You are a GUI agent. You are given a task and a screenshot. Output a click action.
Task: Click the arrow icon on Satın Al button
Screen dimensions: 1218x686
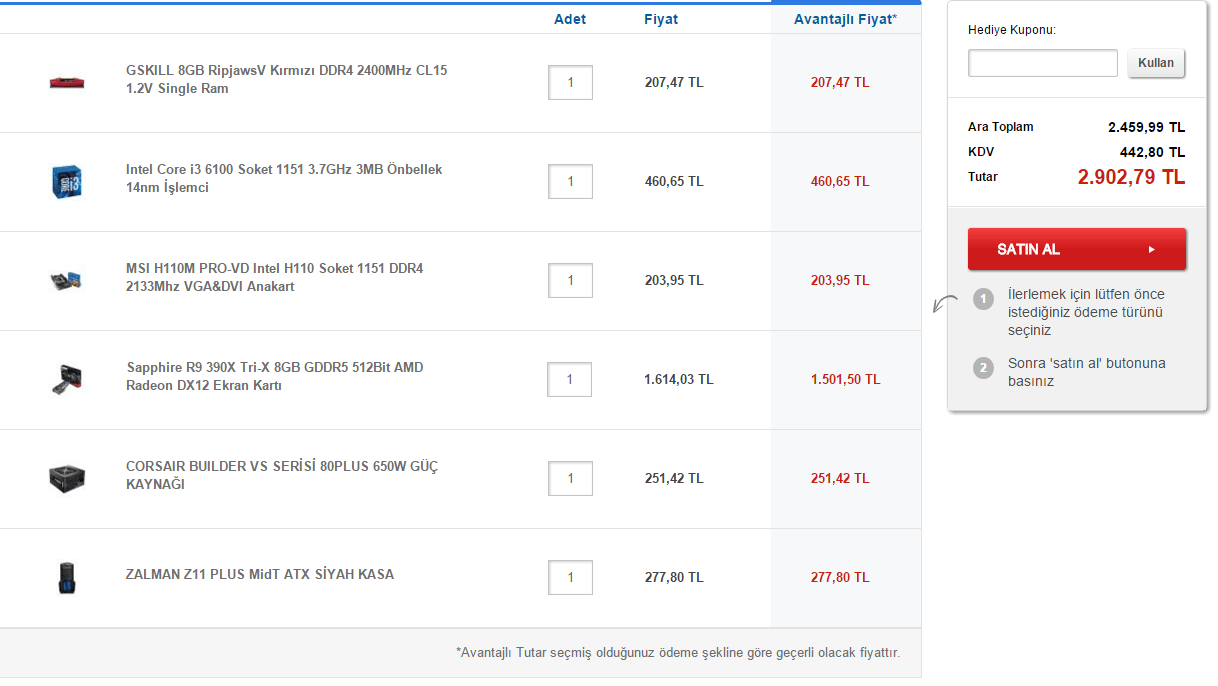tap(1152, 250)
